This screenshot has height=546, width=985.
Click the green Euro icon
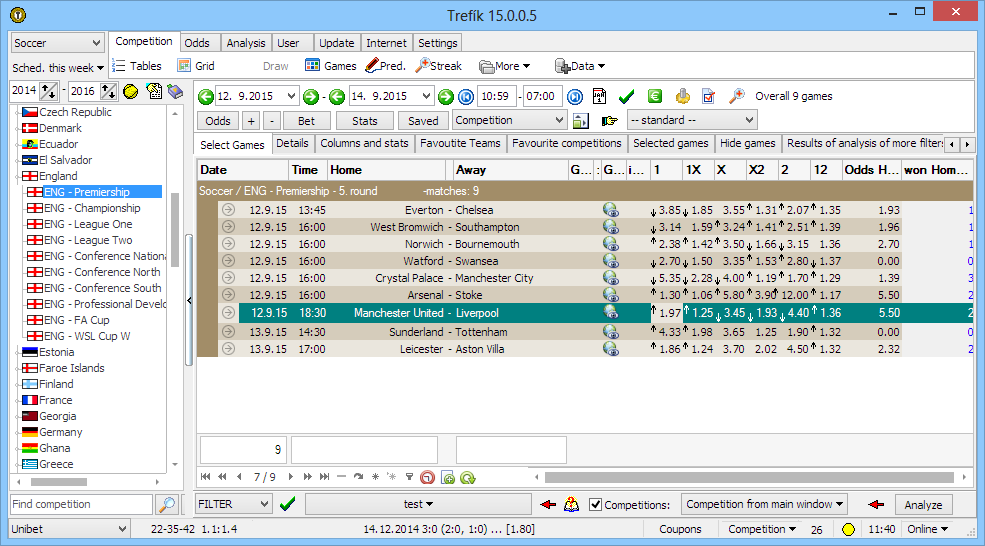[x=655, y=96]
